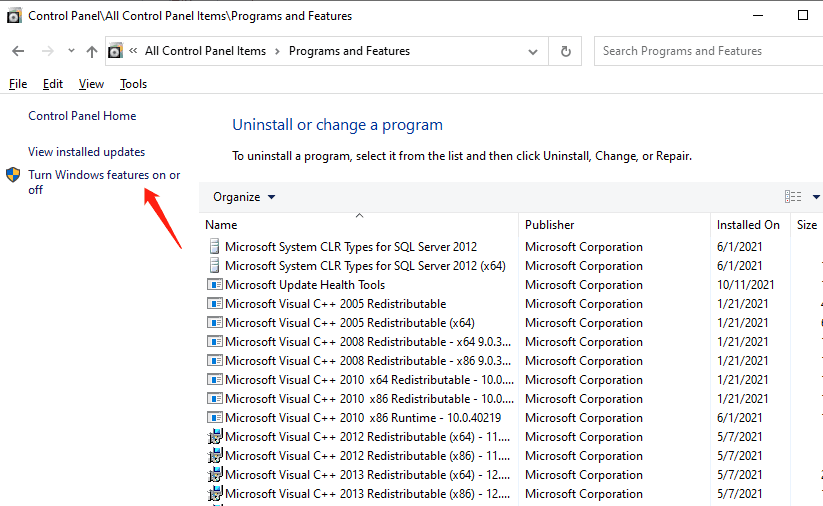
Task: Expand the view options dropdown arrow
Action: tap(816, 197)
